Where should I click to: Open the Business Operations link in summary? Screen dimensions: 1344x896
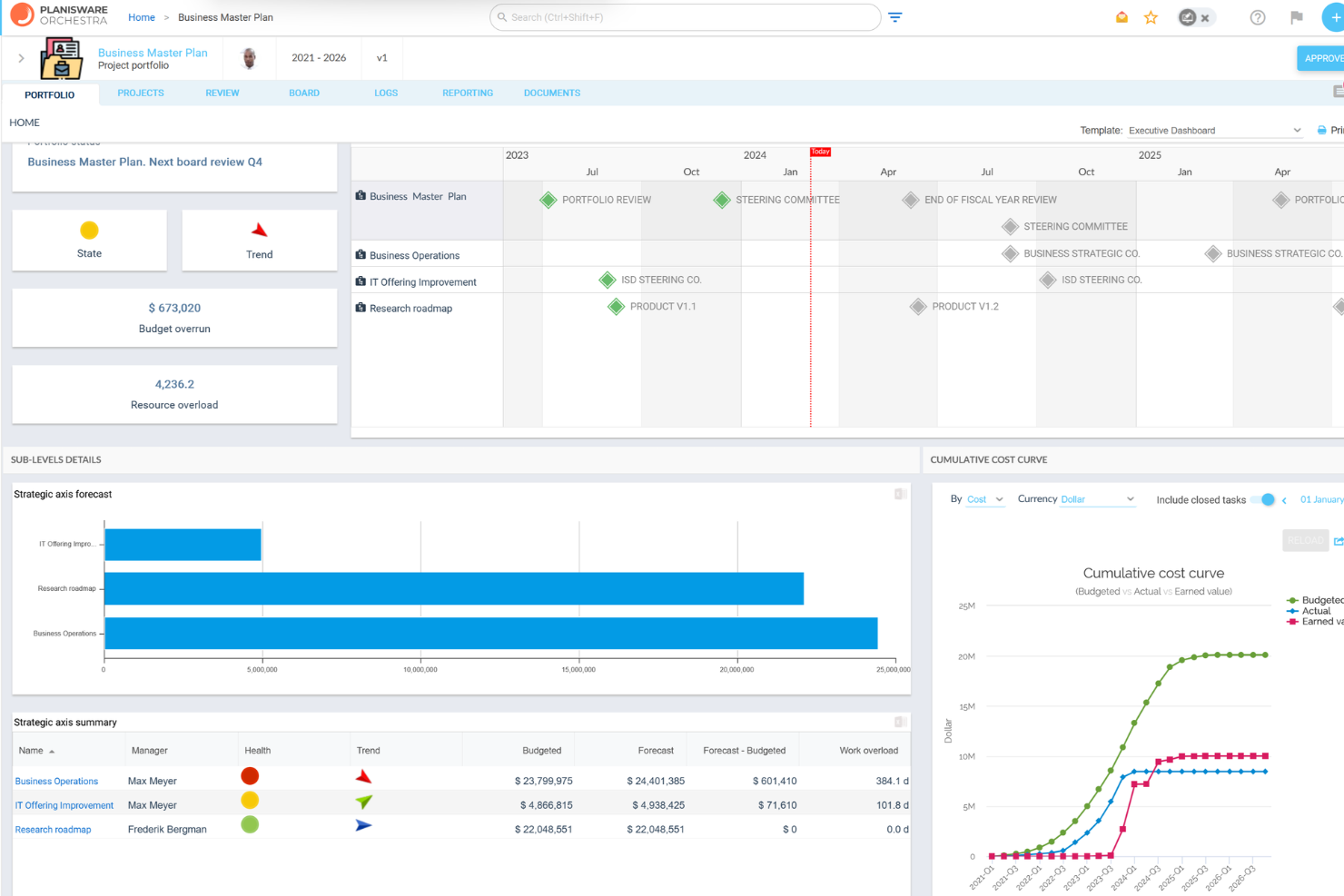tap(56, 781)
